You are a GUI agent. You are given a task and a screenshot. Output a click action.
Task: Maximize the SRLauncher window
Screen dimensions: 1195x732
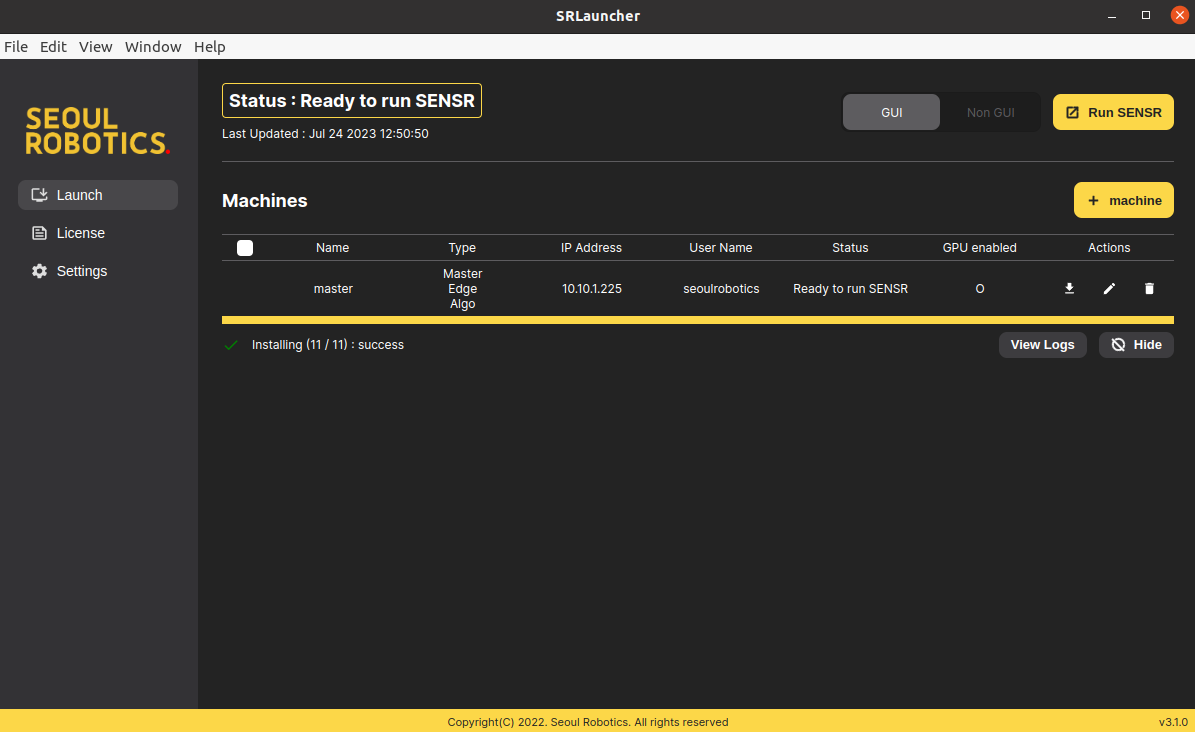coord(1145,15)
